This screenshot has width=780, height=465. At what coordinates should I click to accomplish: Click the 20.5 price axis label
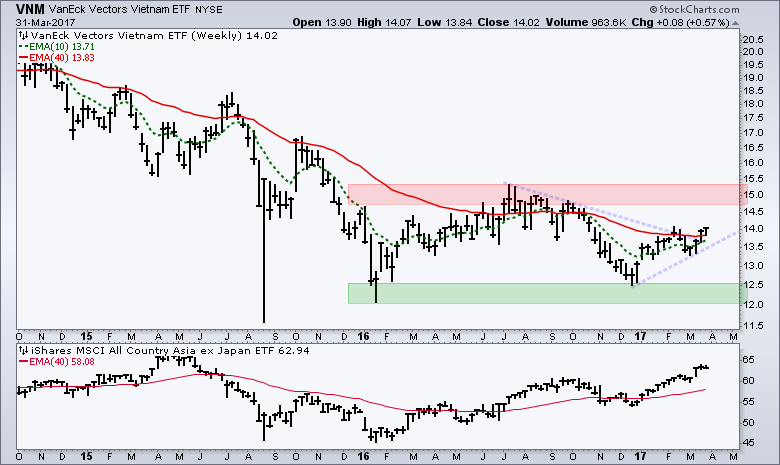(x=752, y=40)
